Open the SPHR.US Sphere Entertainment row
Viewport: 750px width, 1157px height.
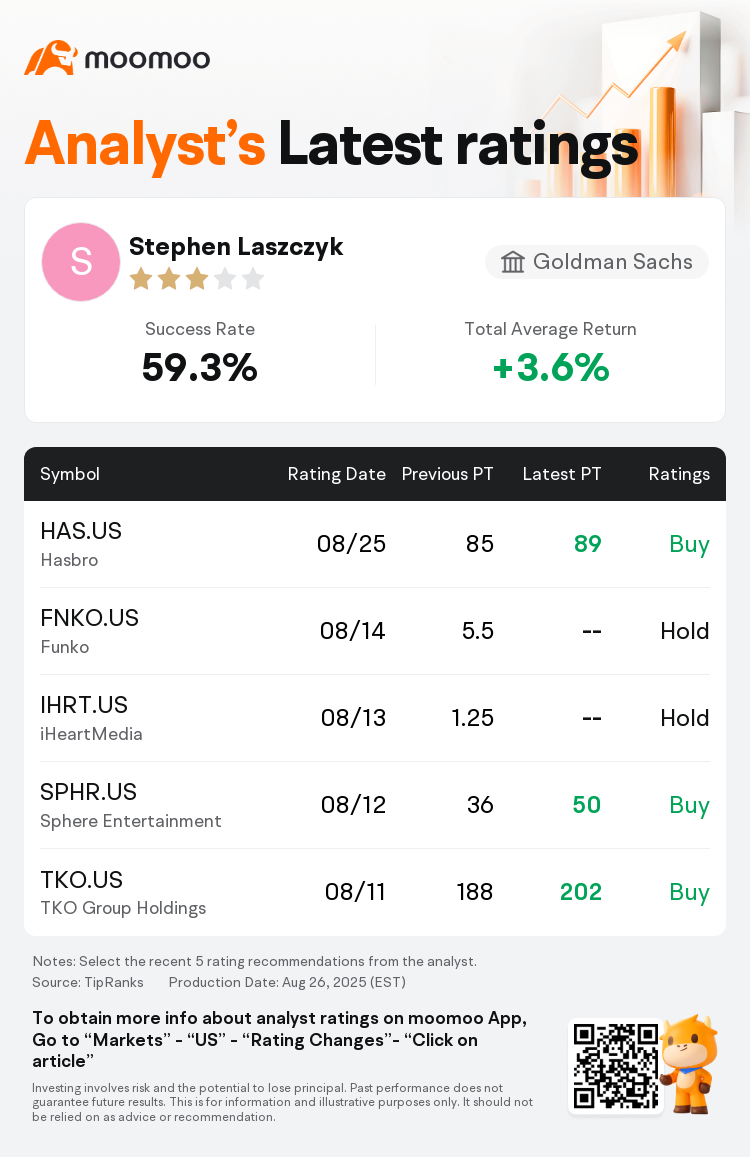[375, 805]
